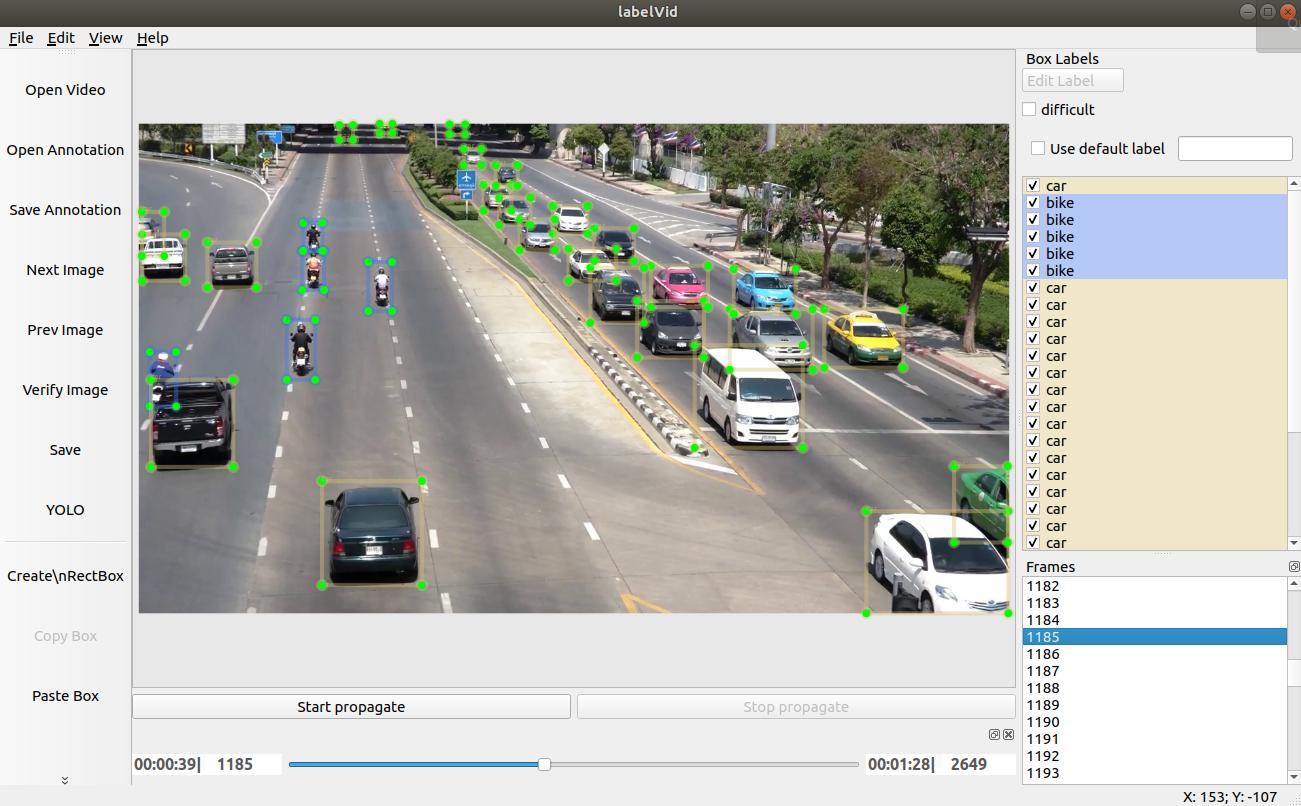Open the Help menu
Screen dimensions: 1301x806
pyautogui.click(x=152, y=38)
